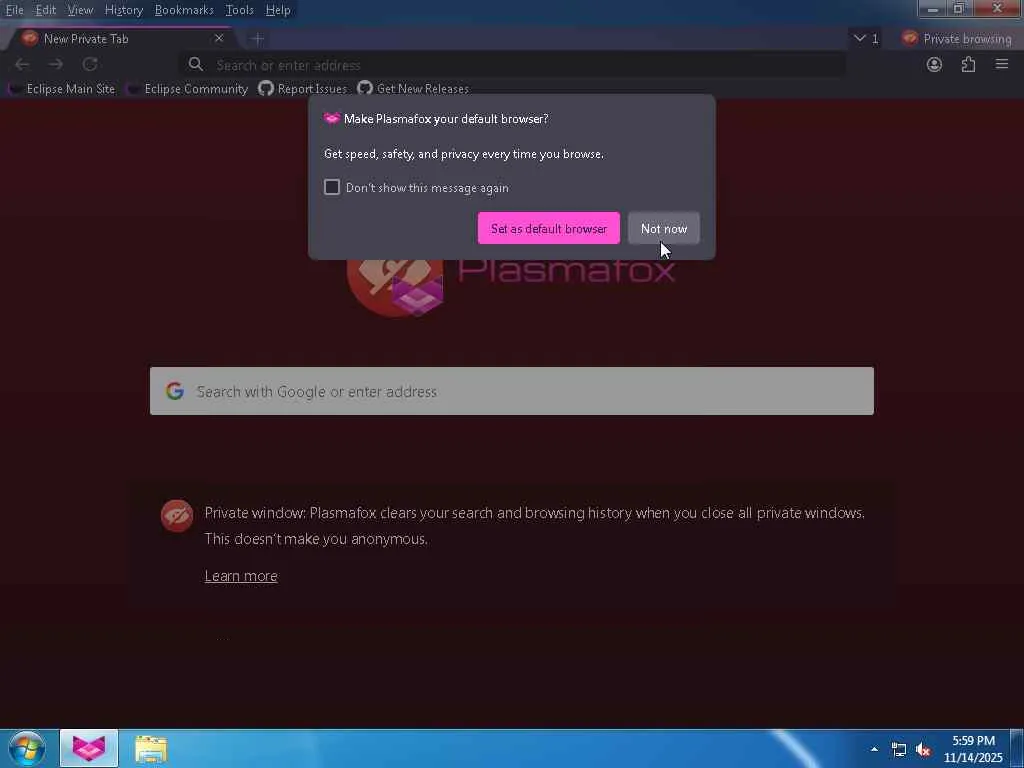
Task: Open File Explorer from the taskbar
Action: 151,749
